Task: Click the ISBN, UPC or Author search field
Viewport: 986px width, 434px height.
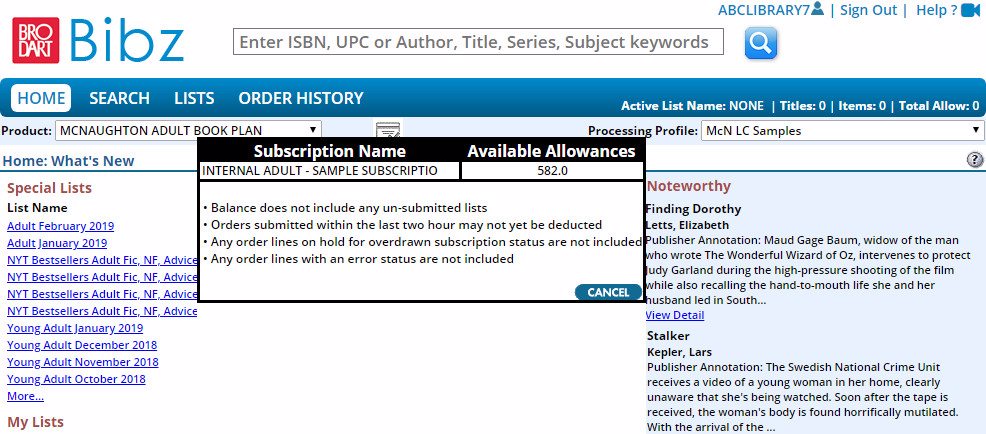Action: [478, 42]
